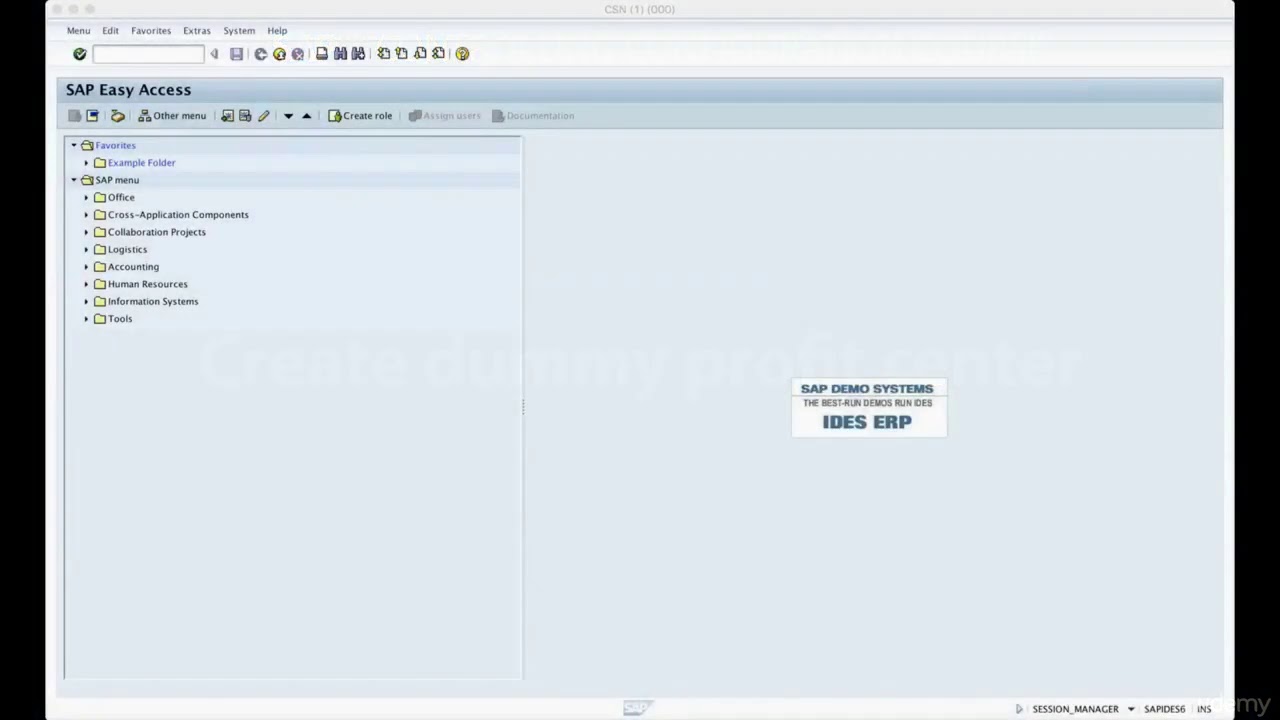Click the greyed User Menu icon
This screenshot has height=720, width=1280.
pyautogui.click(x=74, y=116)
